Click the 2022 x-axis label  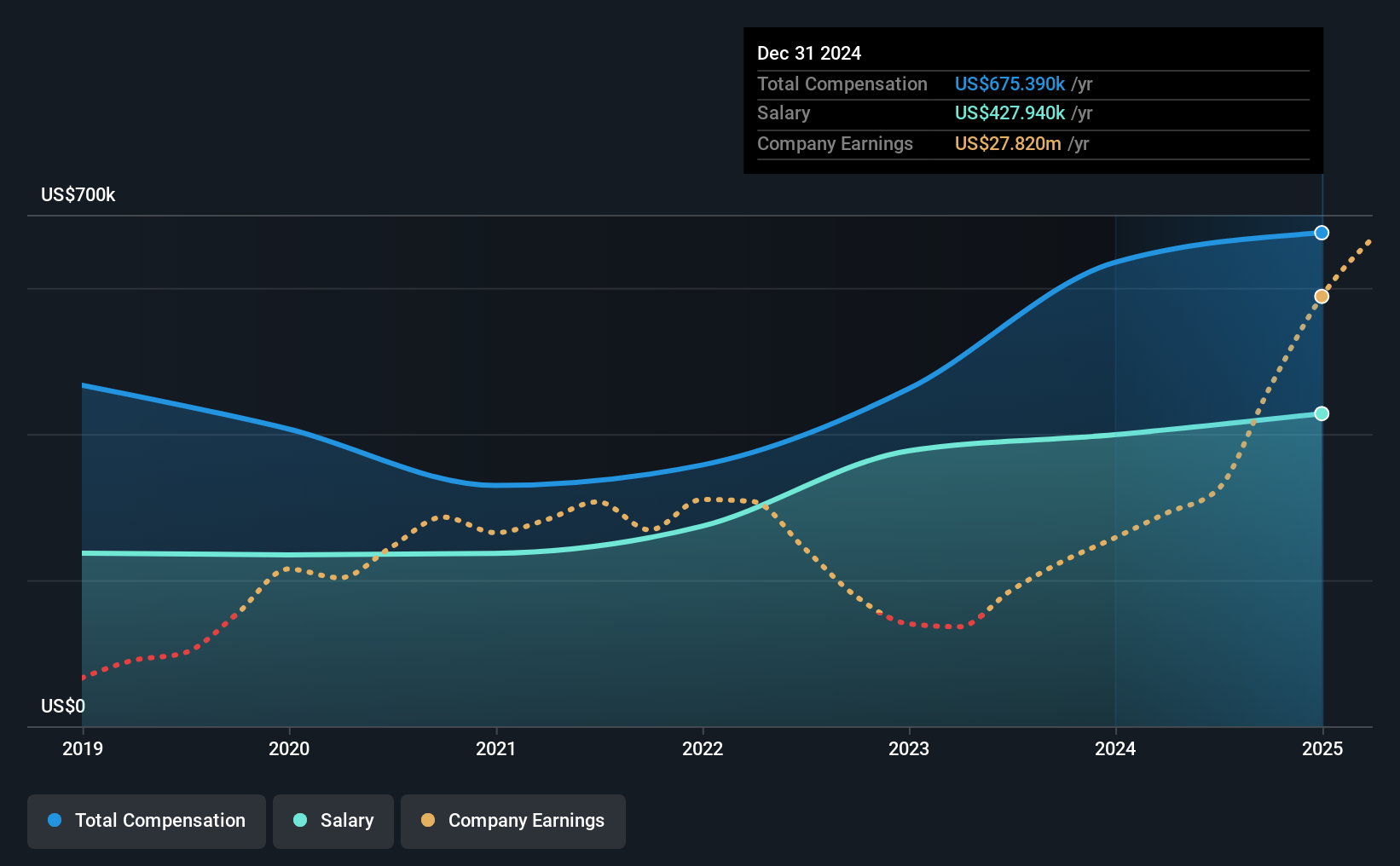[x=703, y=748]
